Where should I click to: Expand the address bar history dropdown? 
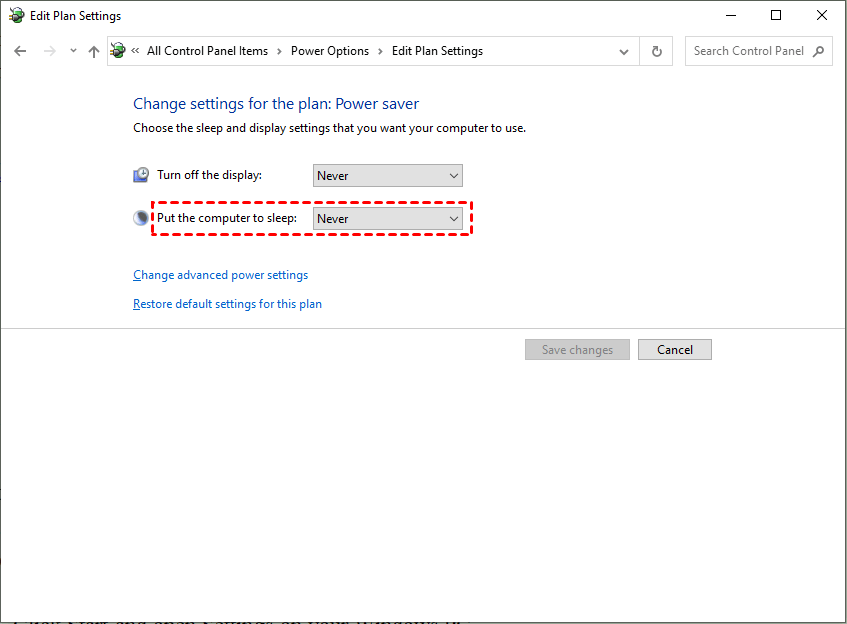coord(625,51)
